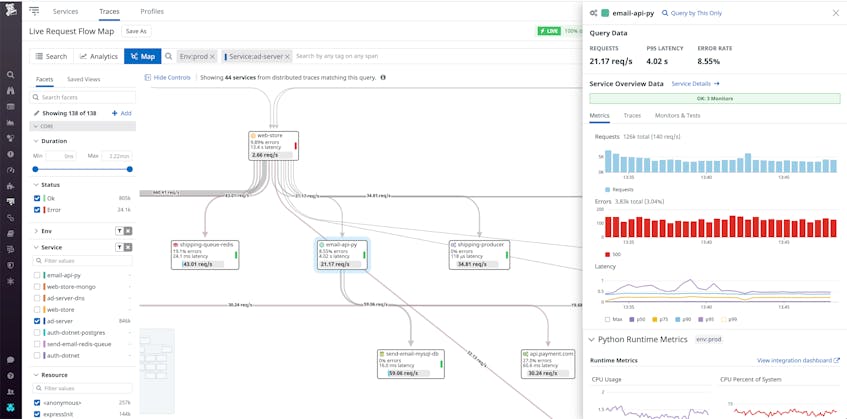
Task: Open the Traces tab in the service panel
Action: pyautogui.click(x=632, y=116)
